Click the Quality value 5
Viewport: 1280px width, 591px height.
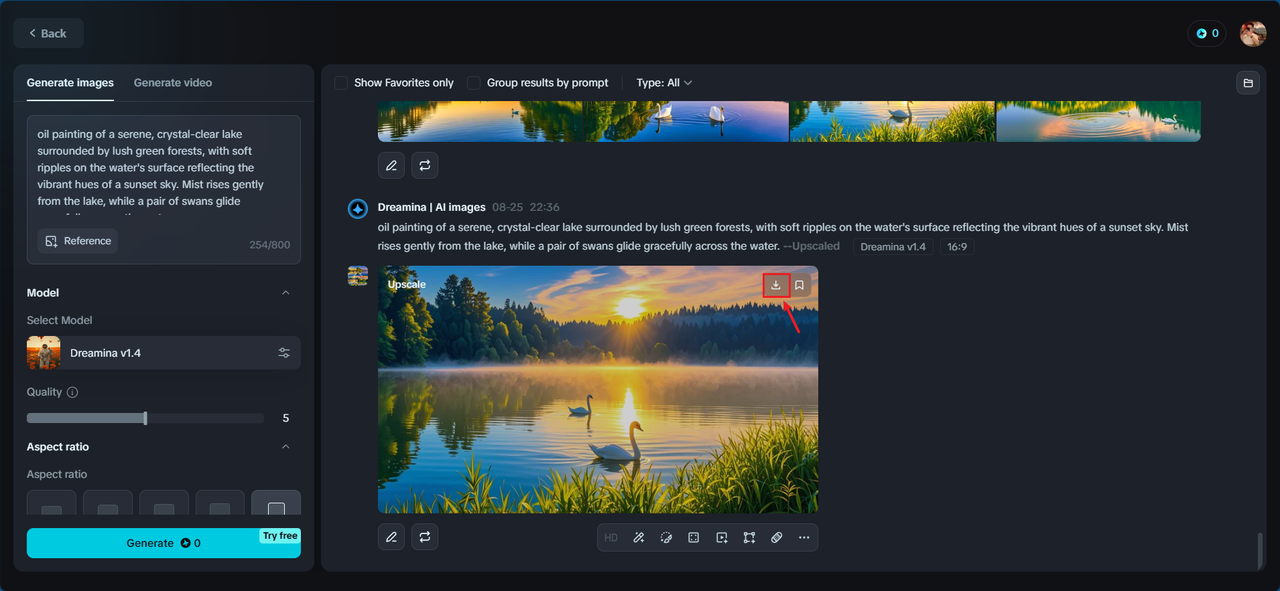(286, 418)
